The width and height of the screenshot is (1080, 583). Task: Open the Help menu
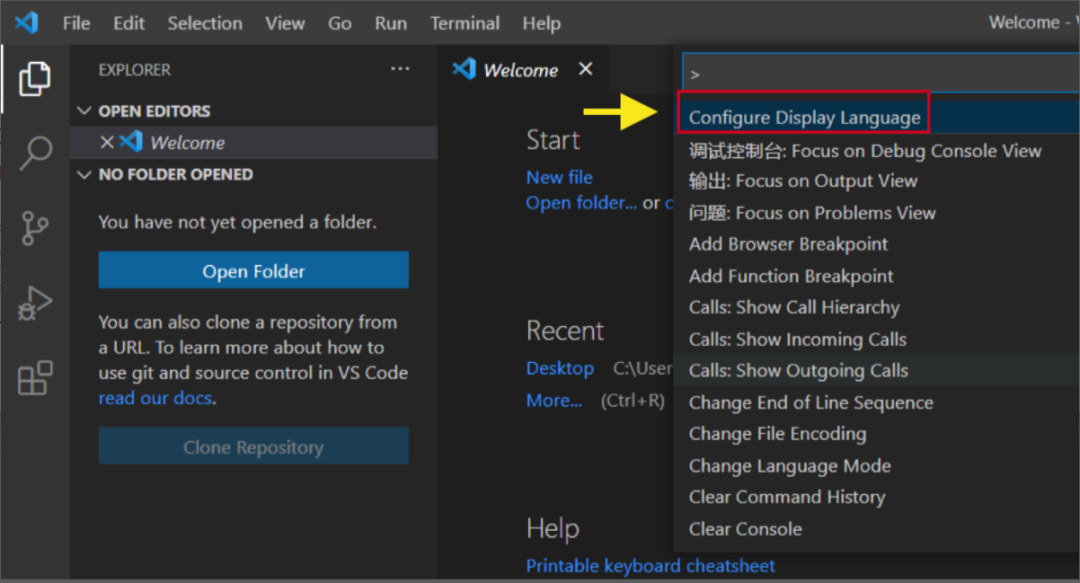(541, 23)
